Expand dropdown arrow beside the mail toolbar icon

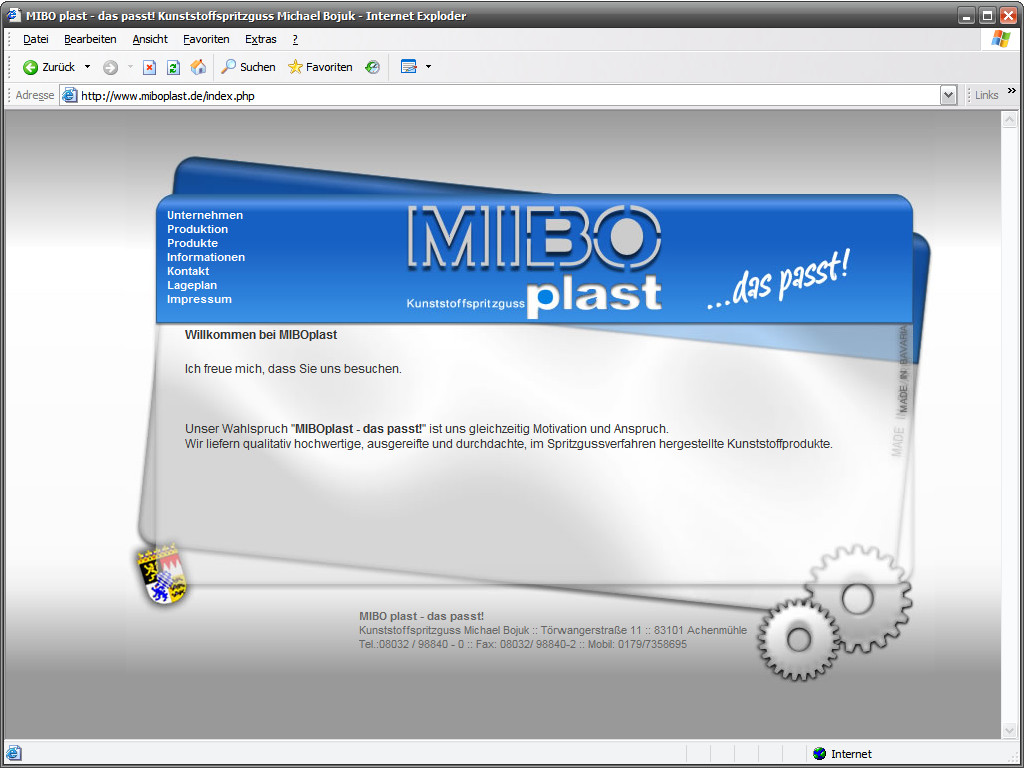click(428, 67)
